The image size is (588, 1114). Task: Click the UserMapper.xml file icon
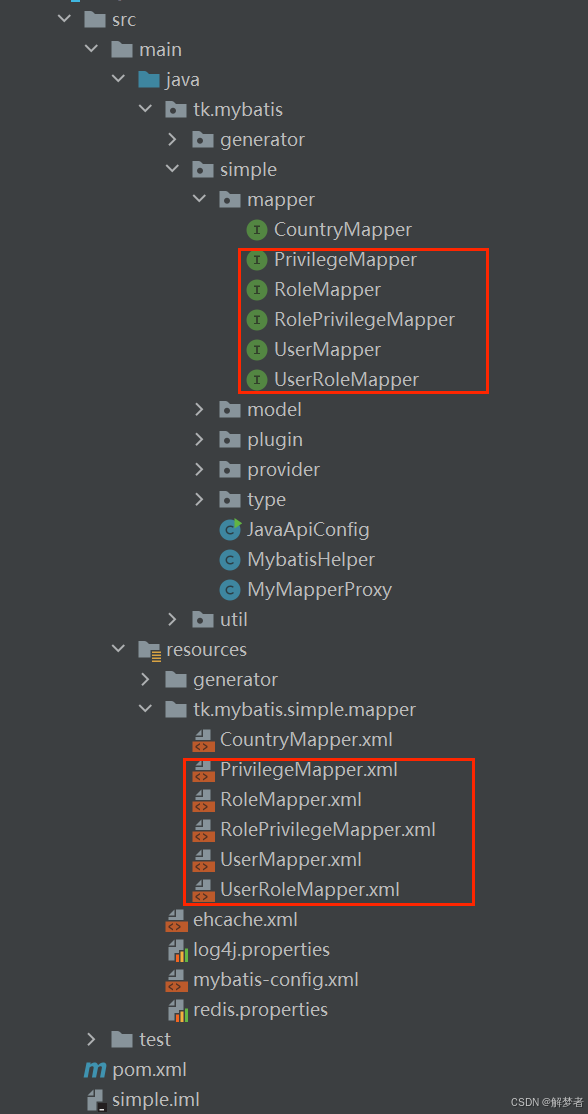(203, 859)
